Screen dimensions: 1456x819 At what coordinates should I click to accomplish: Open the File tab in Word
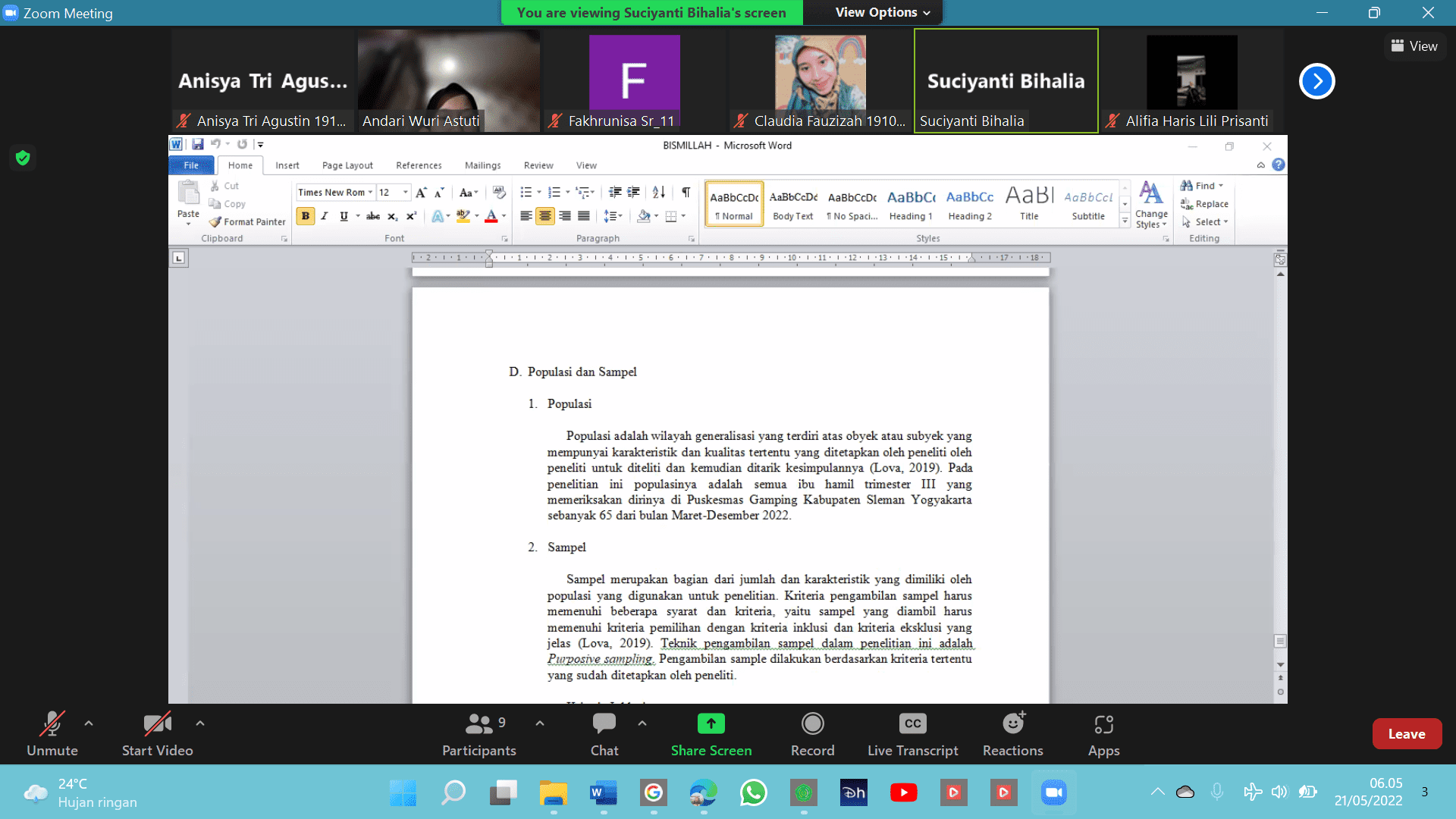point(191,165)
